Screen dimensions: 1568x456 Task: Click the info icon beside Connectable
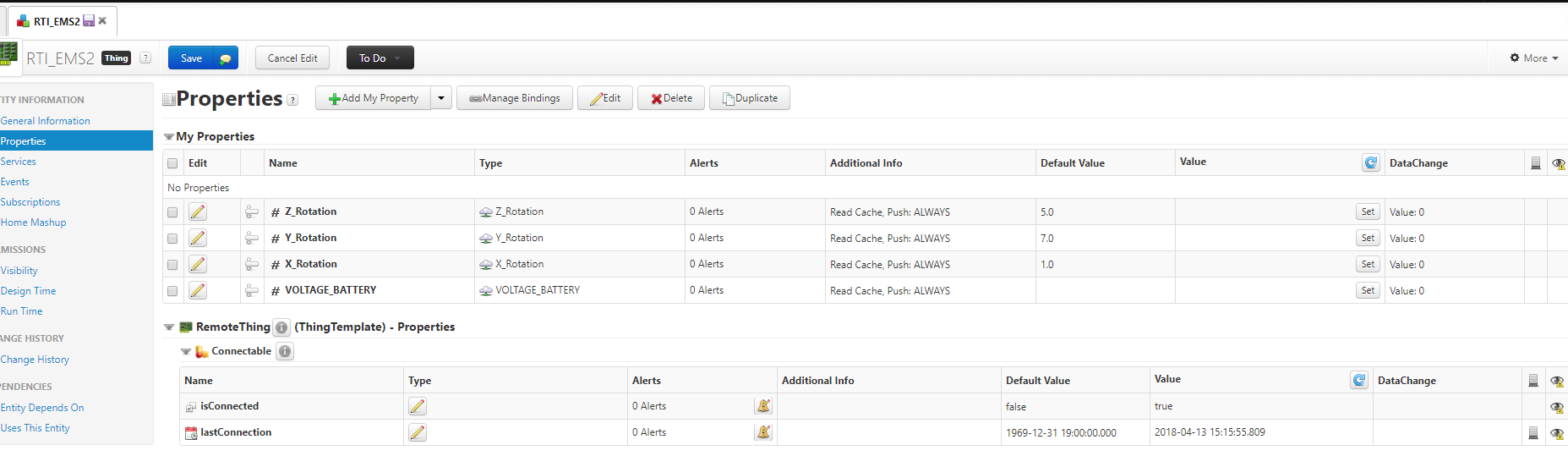click(285, 352)
